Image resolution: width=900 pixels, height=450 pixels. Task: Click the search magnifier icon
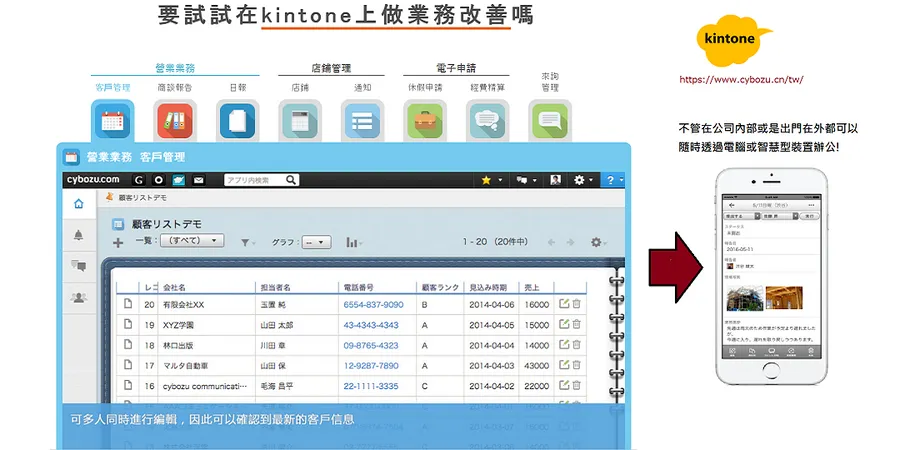291,180
